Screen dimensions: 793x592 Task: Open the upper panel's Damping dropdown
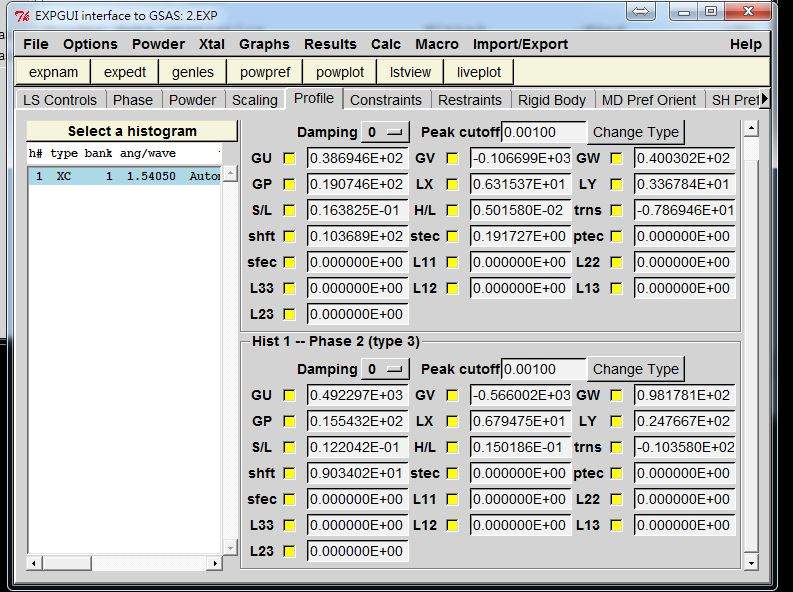(385, 132)
